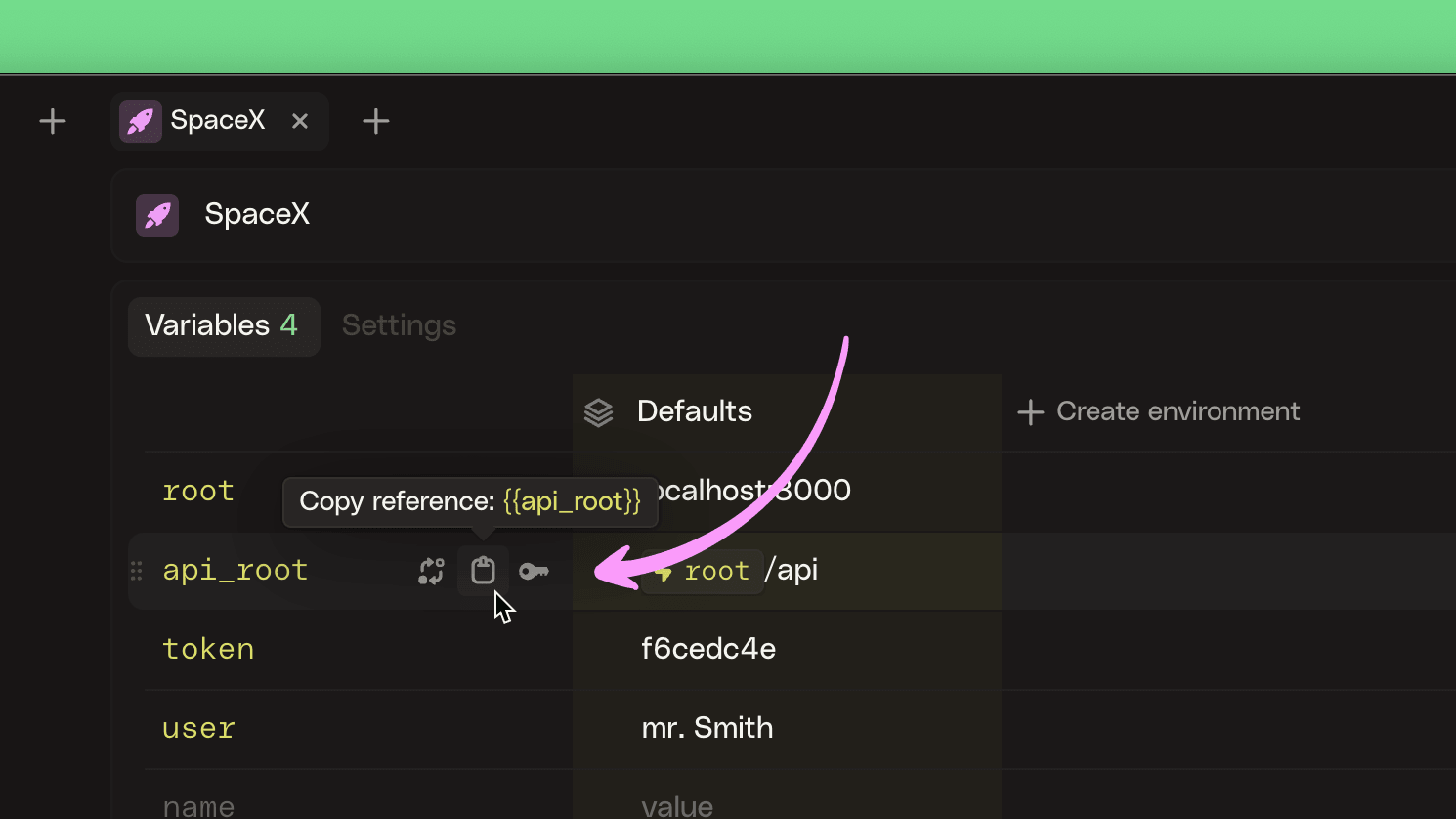The height and width of the screenshot is (819, 1456).
Task: Click the drag handle dots beside api_root
Action: [x=136, y=571]
